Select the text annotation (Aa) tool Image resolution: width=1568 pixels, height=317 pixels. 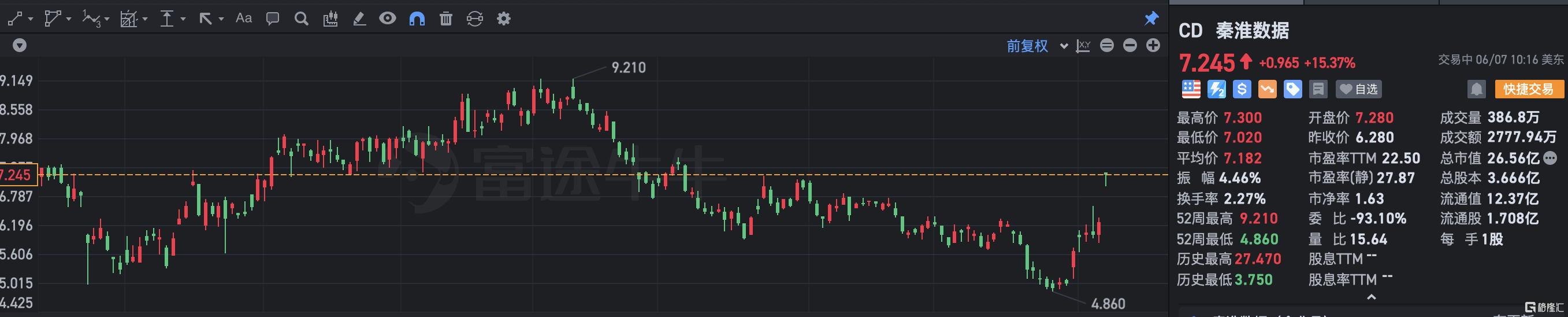[x=243, y=19]
